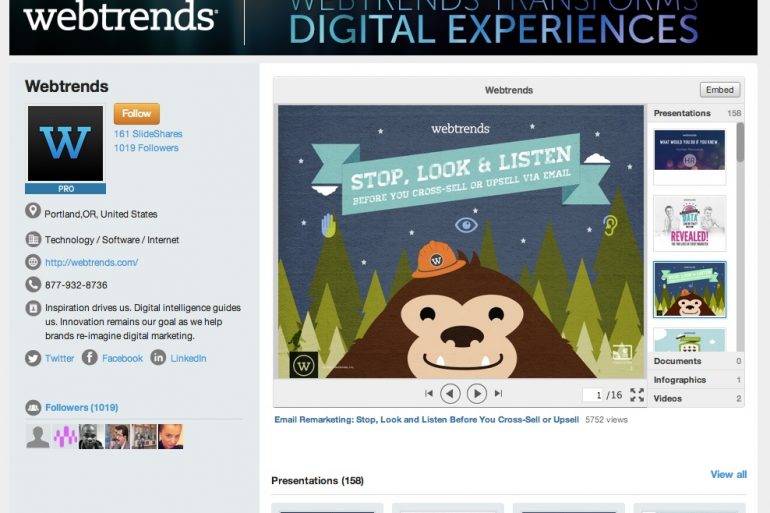This screenshot has height=513, width=770.
Task: Click the LinkedIn icon in profile
Action: [x=158, y=358]
